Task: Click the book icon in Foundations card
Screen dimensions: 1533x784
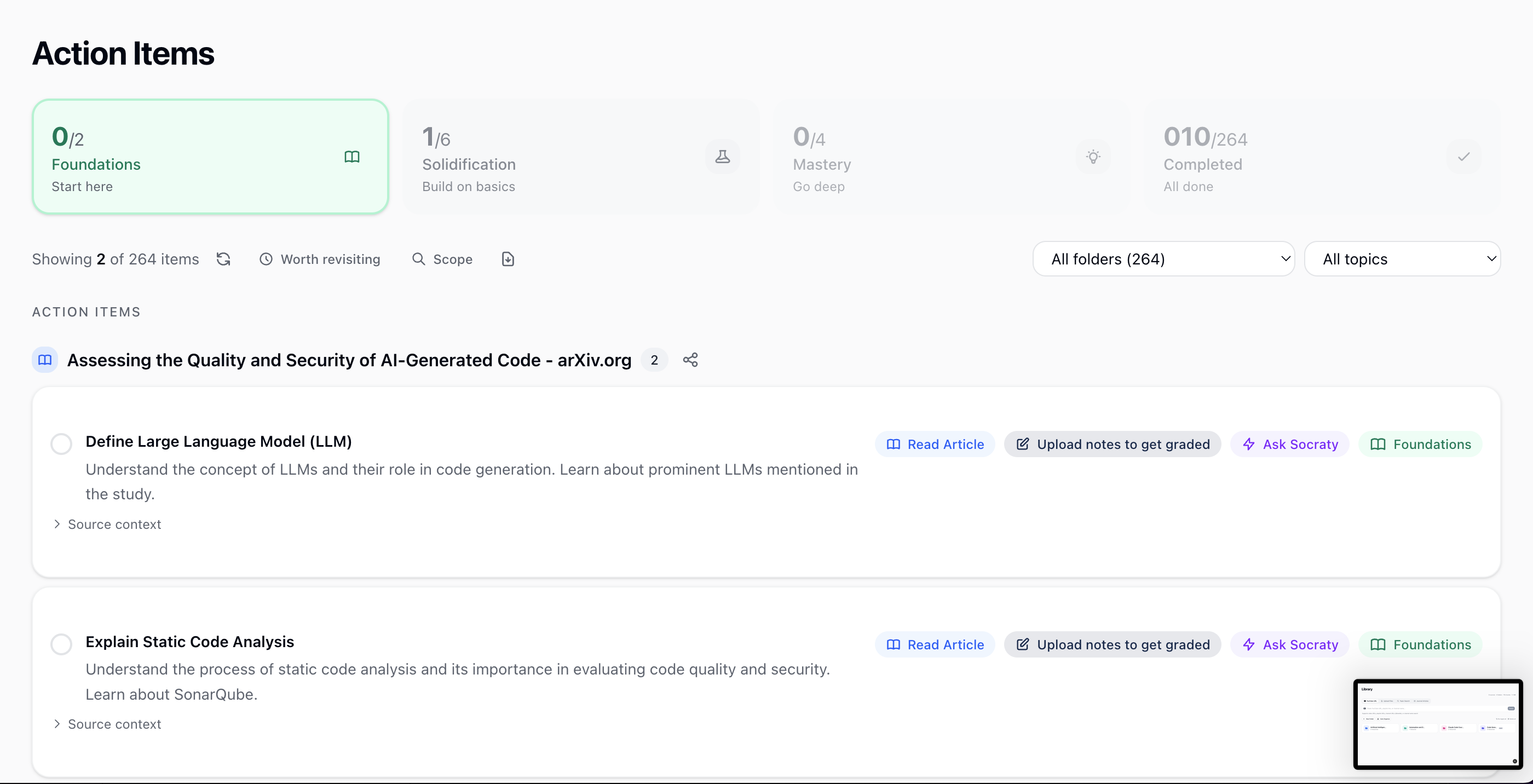Action: [x=351, y=157]
